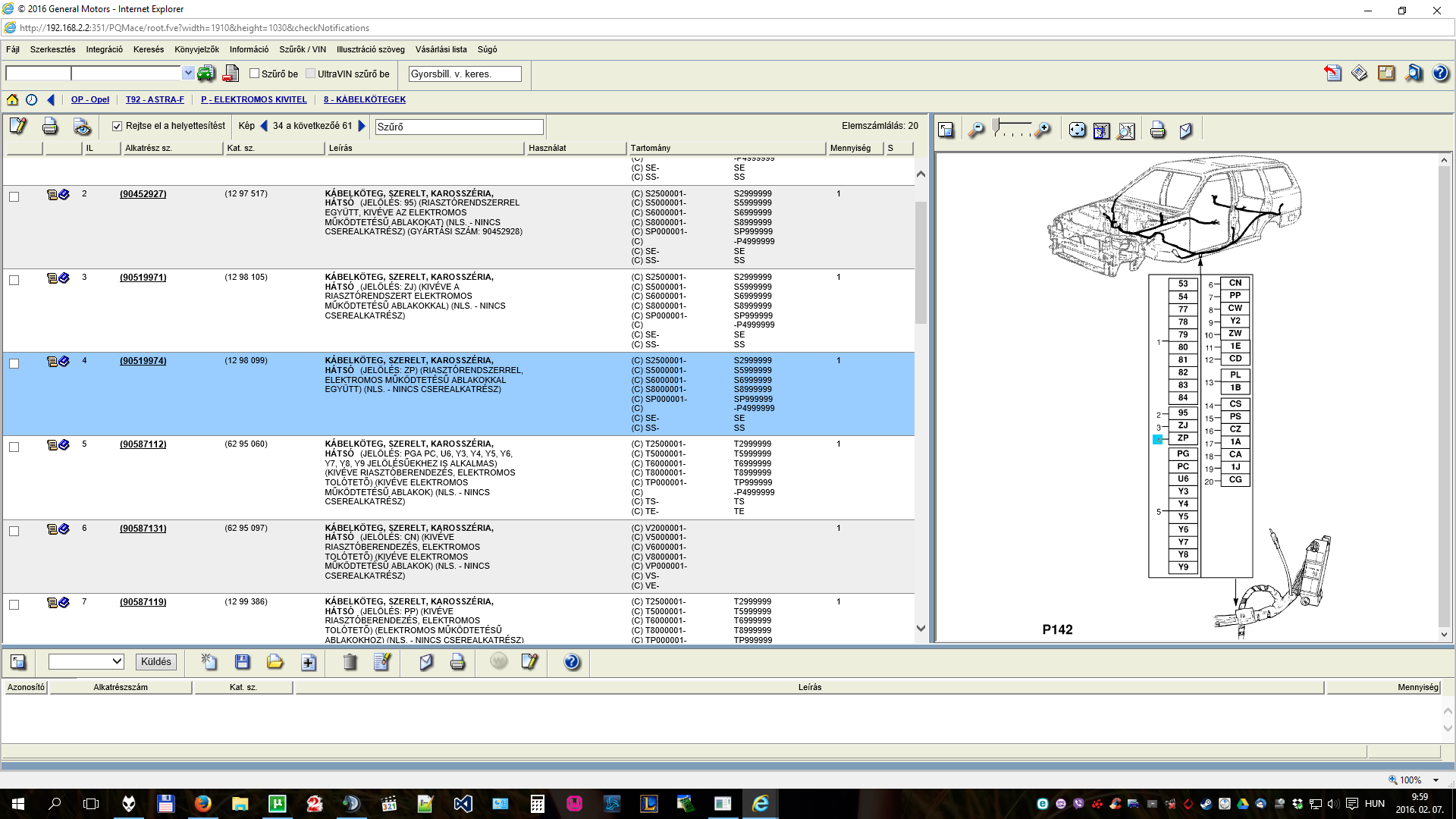Click the notes tag icon in top right toolbar
This screenshot has height=819, width=1456.
tap(1359, 74)
